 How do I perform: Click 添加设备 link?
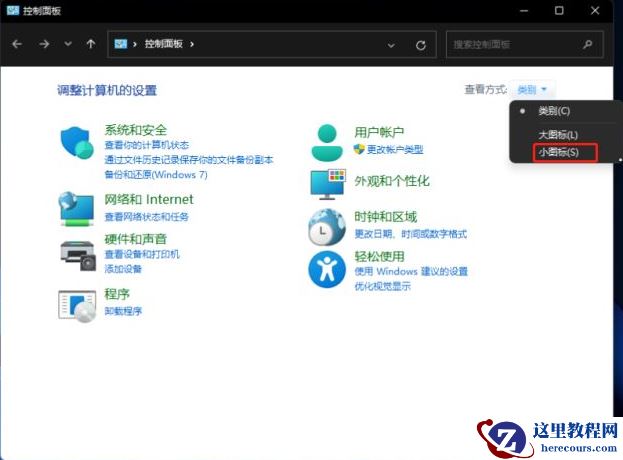pos(123,269)
